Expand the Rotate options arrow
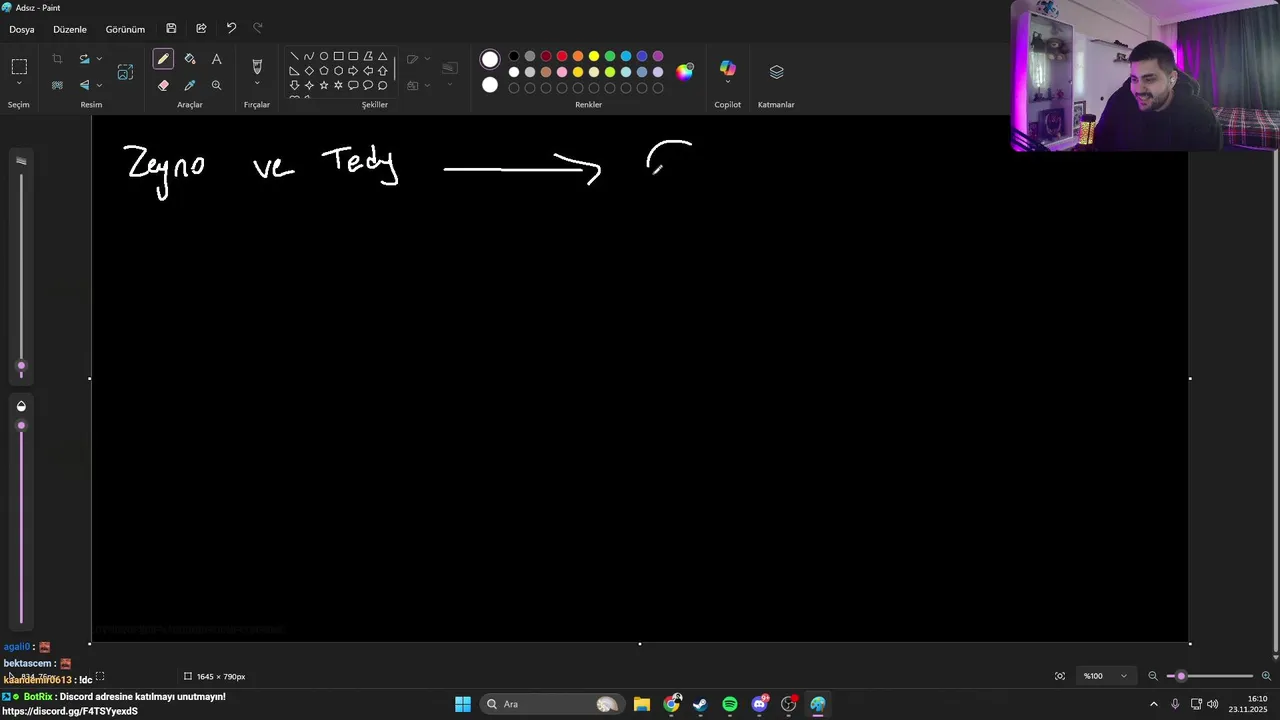This screenshot has height=720, width=1280. [99, 59]
